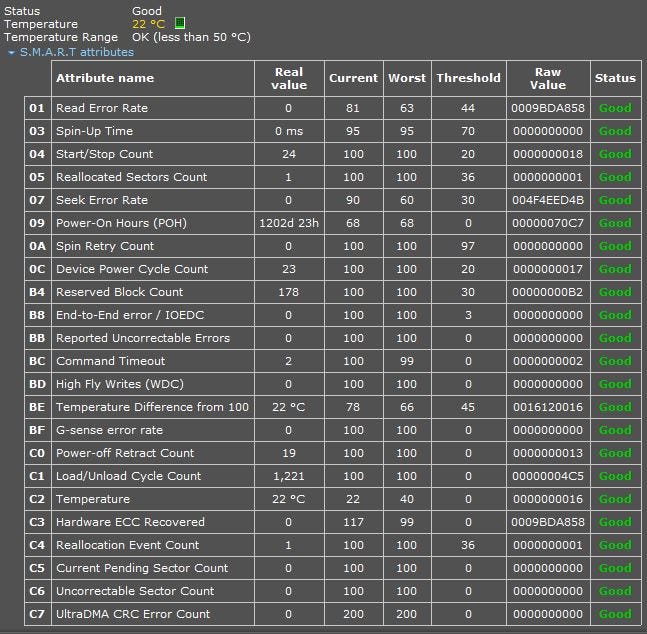Sort by Real value column header
647x634 pixels.
[x=288, y=78]
